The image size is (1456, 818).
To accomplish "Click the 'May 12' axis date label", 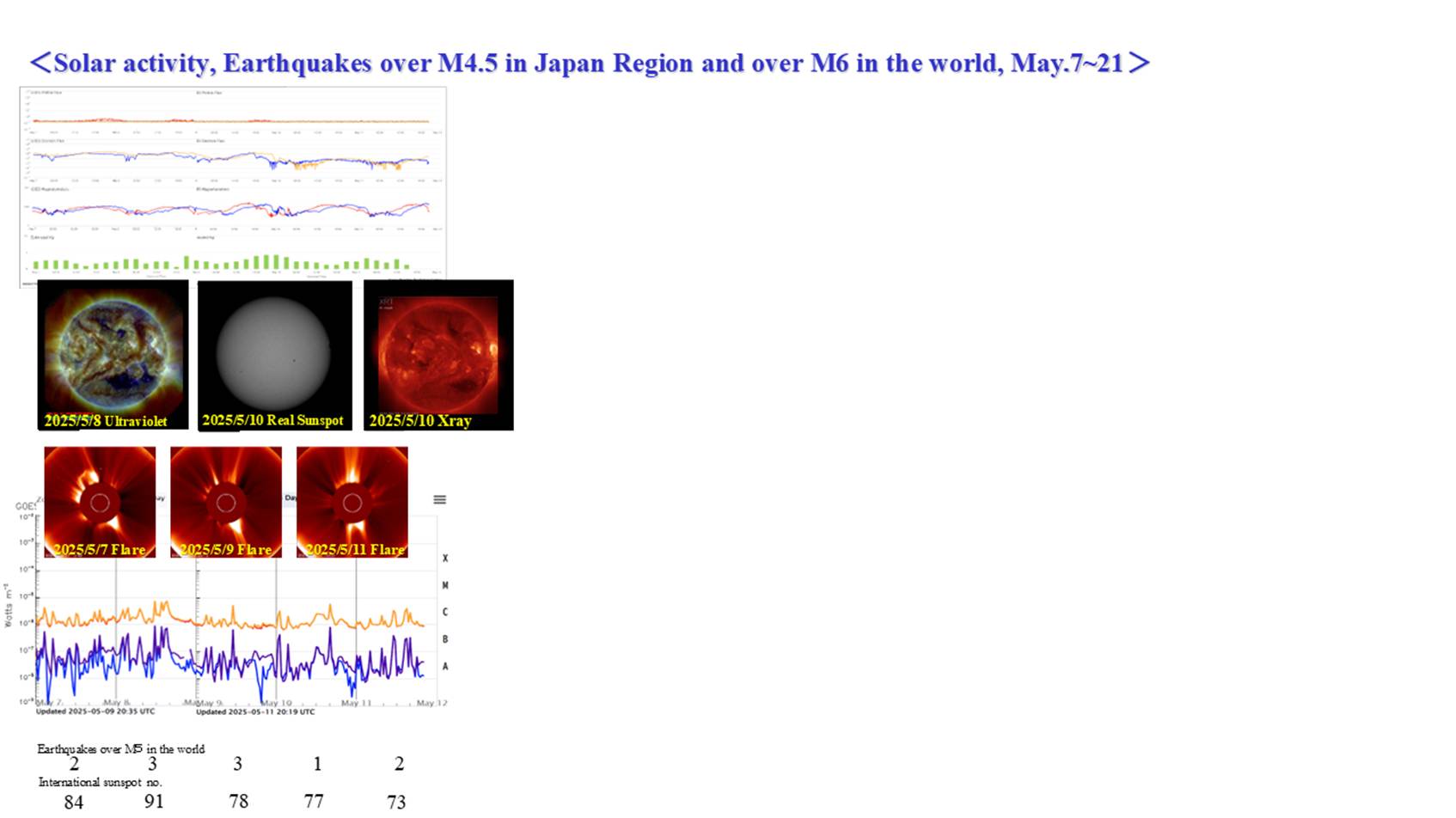I will pyautogui.click(x=431, y=703).
